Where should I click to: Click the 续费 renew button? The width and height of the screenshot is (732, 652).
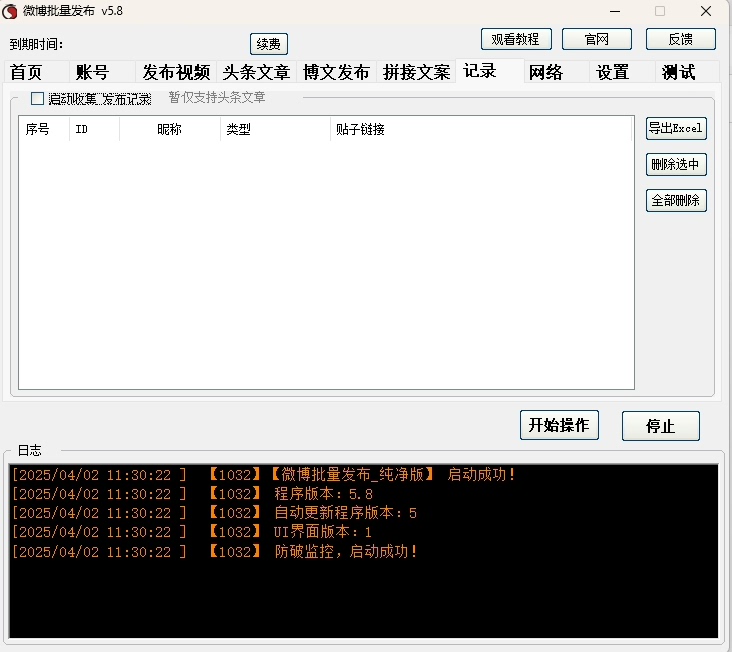click(x=268, y=44)
